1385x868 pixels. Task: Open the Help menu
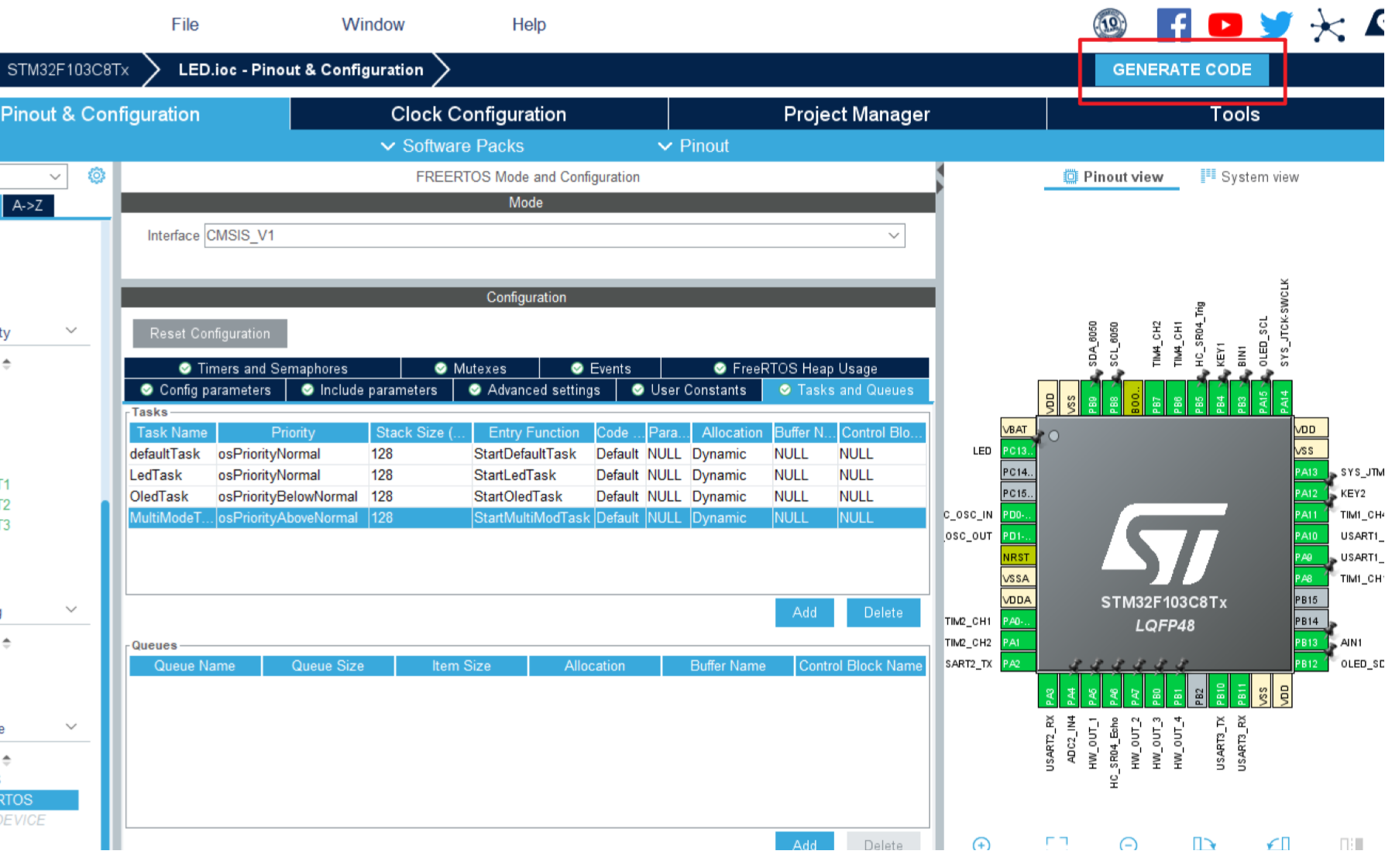click(x=529, y=25)
